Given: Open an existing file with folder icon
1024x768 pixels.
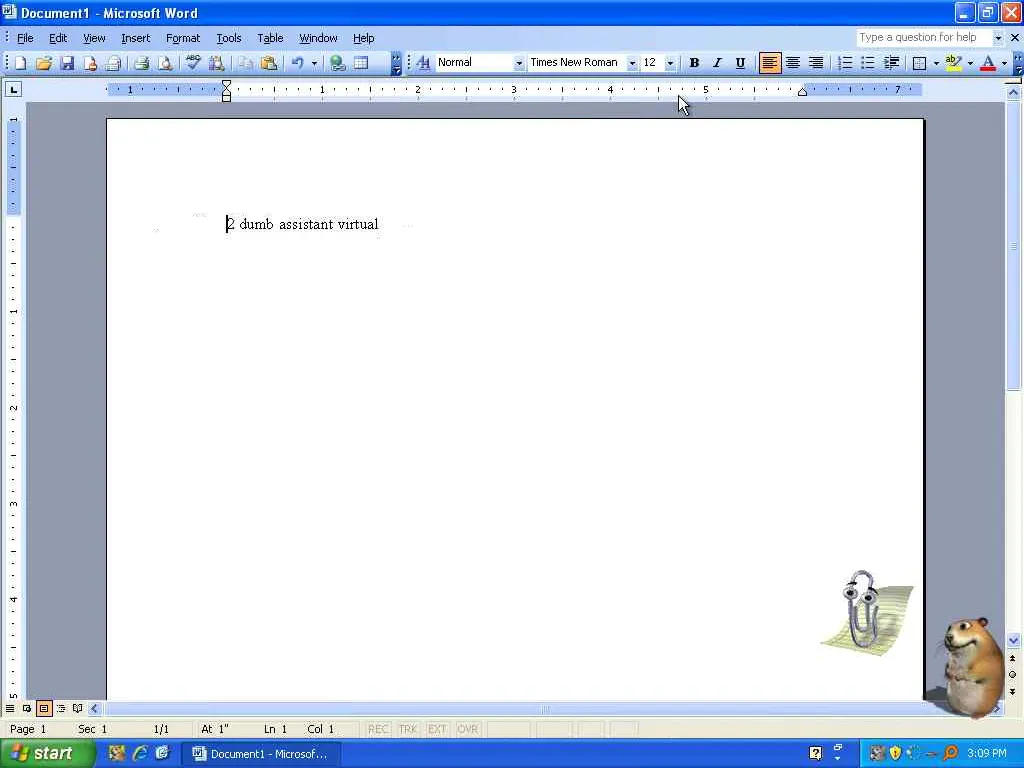Looking at the screenshot, I should 44,63.
